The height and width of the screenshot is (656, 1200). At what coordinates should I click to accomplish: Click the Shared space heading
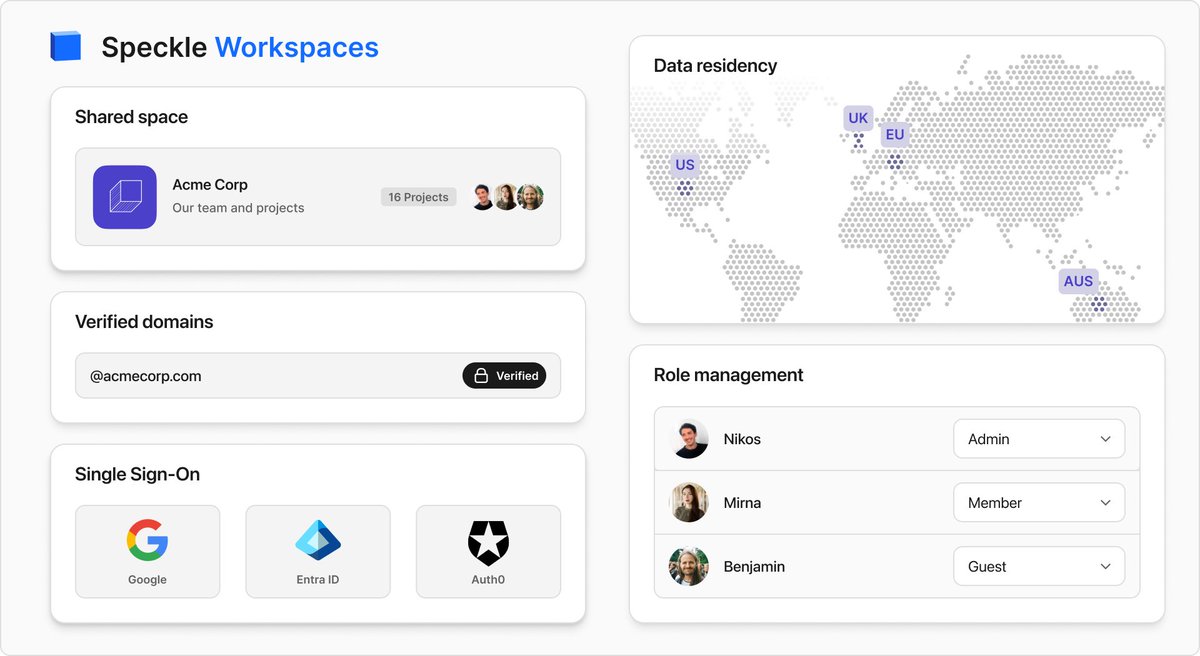tap(131, 117)
